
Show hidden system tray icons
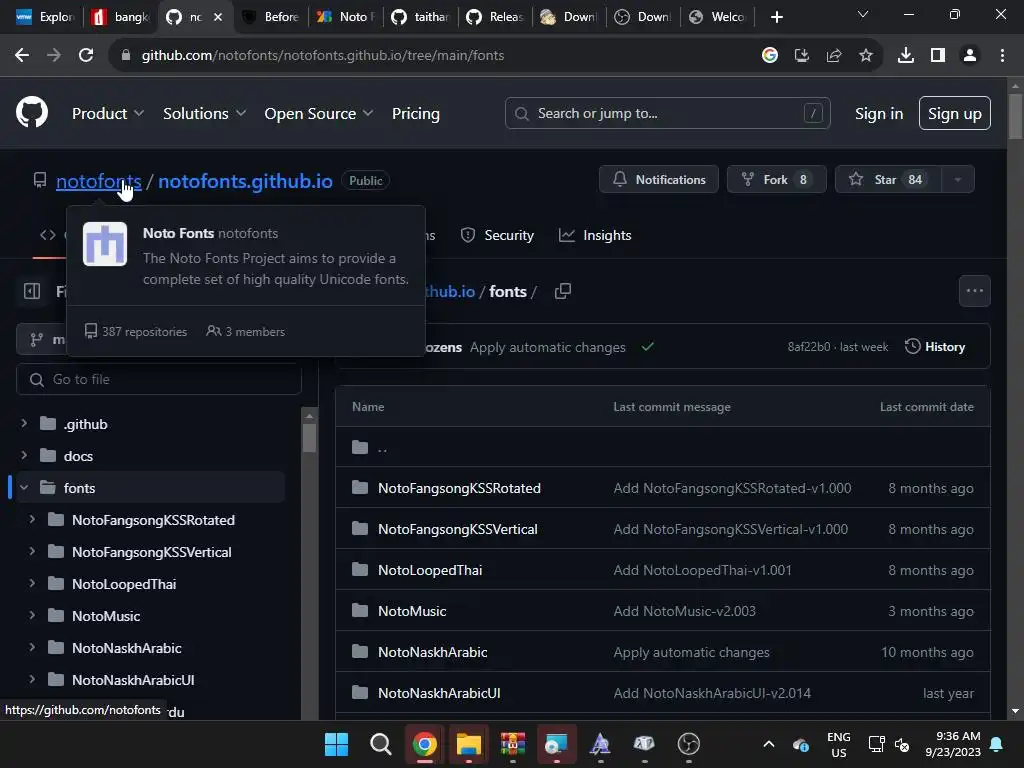pos(769,744)
